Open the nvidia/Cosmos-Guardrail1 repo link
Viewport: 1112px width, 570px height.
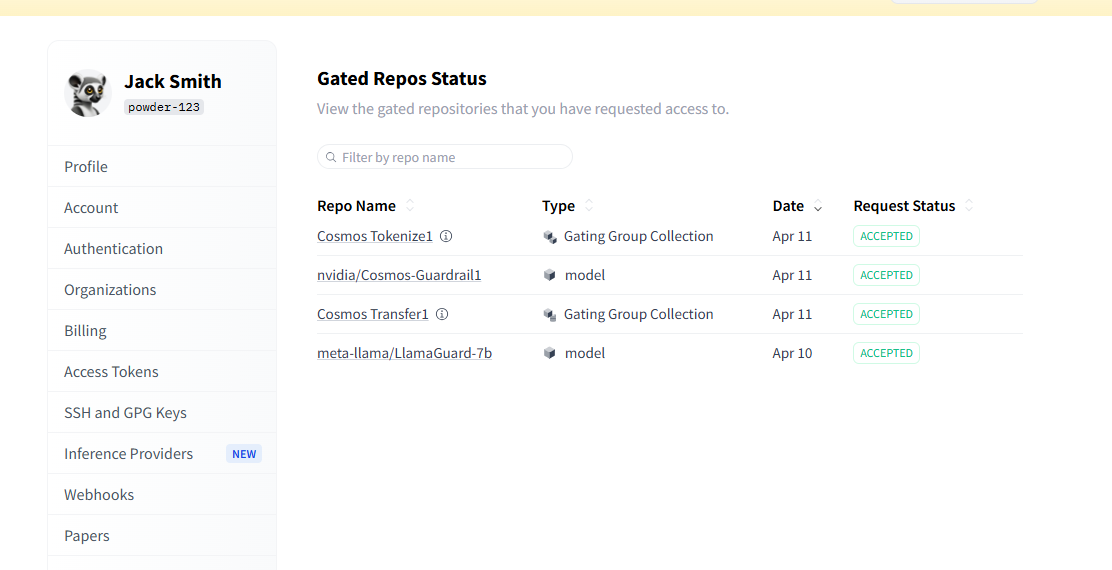[399, 275]
